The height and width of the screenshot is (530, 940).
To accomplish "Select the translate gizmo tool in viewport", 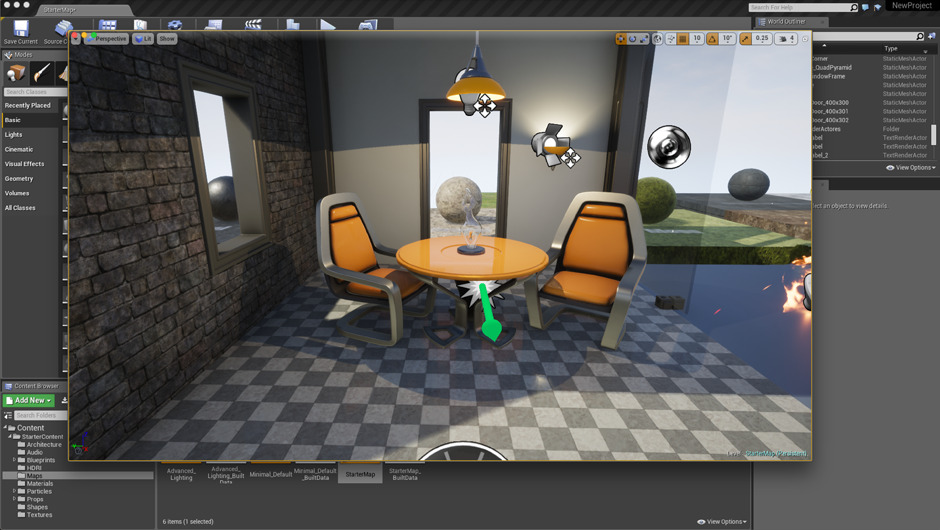I will click(x=621, y=38).
